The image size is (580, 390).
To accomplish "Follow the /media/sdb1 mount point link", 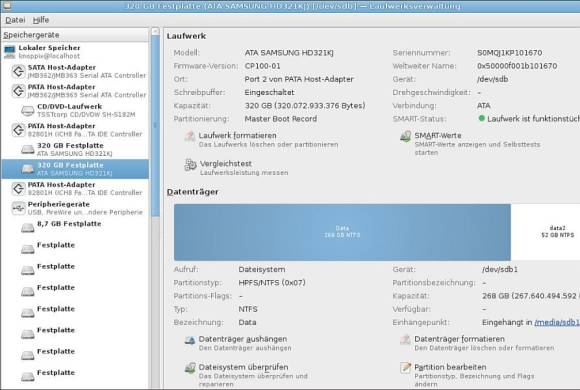I will (x=557, y=323).
